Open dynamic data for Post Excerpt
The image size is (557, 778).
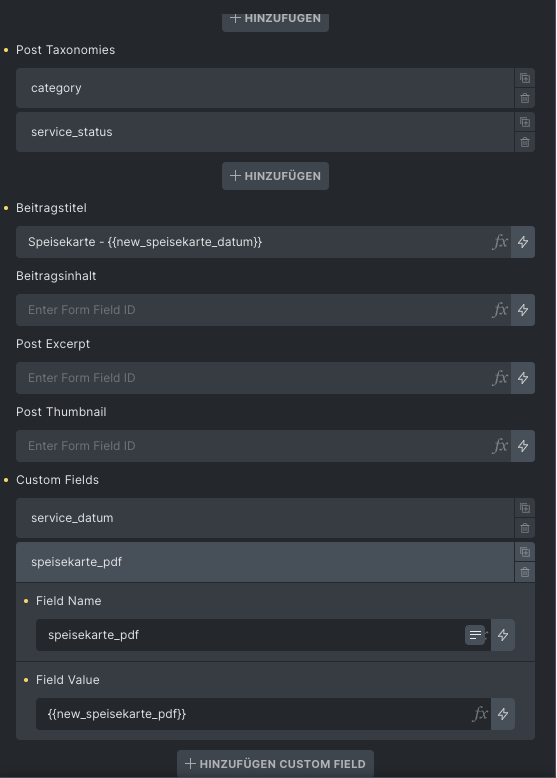523,378
